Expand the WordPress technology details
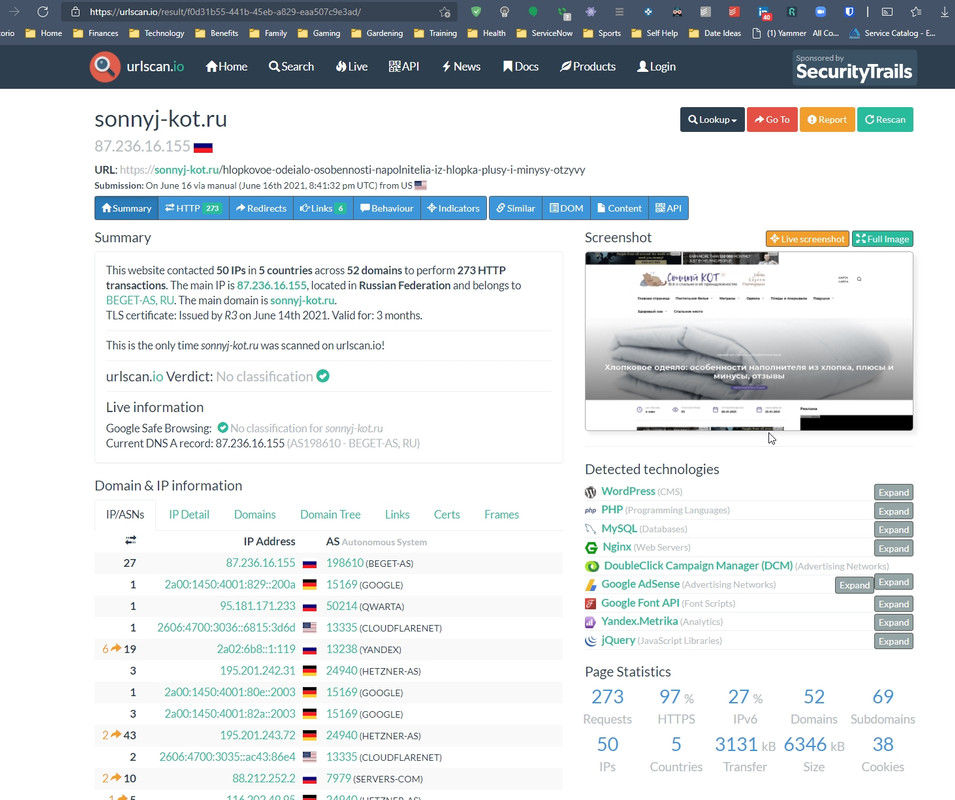Screen dimensions: 955x800 893,492
